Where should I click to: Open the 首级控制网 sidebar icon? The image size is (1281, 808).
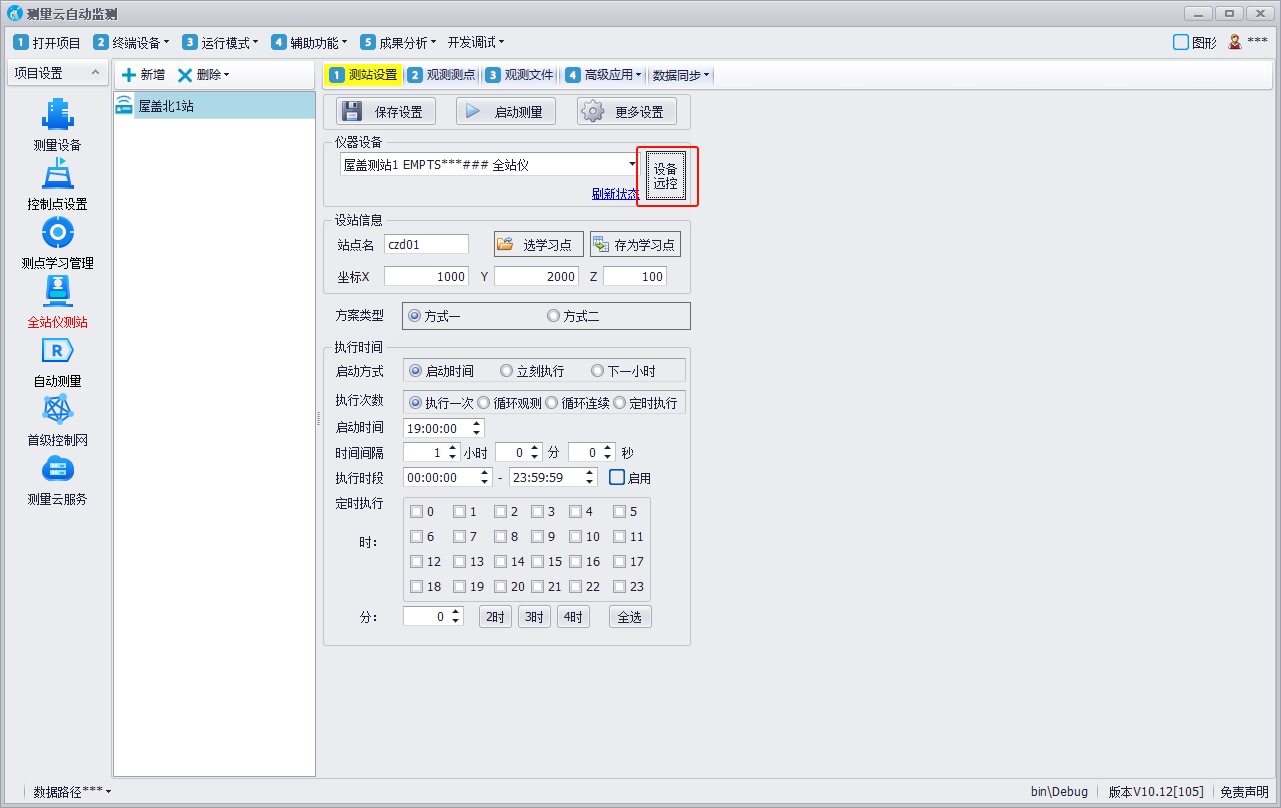tap(57, 410)
